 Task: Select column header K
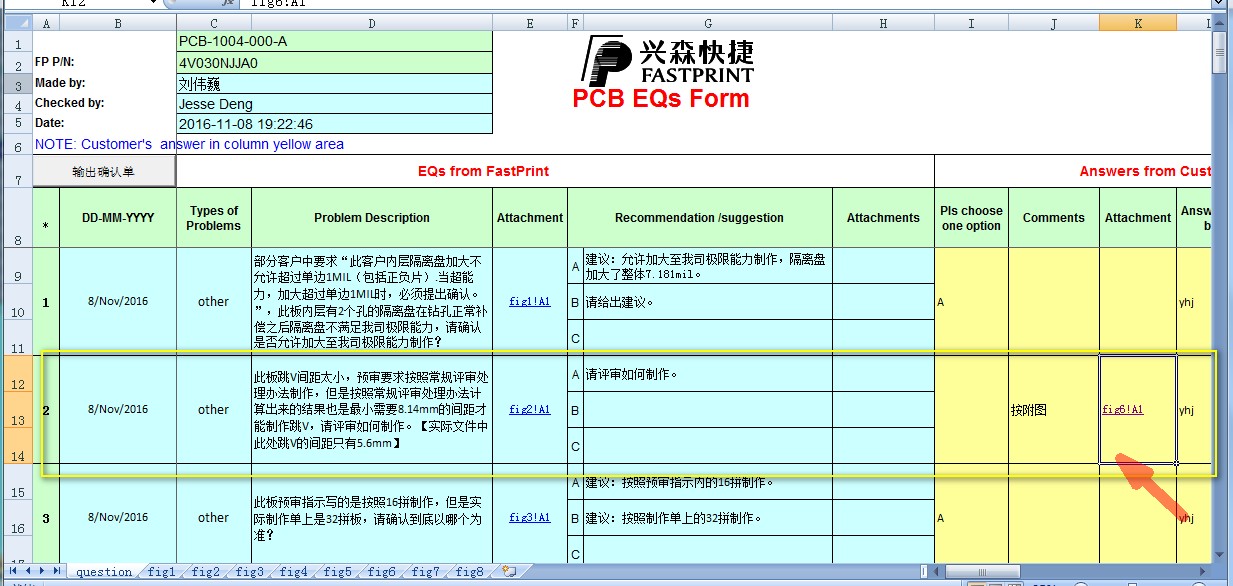(x=1138, y=22)
